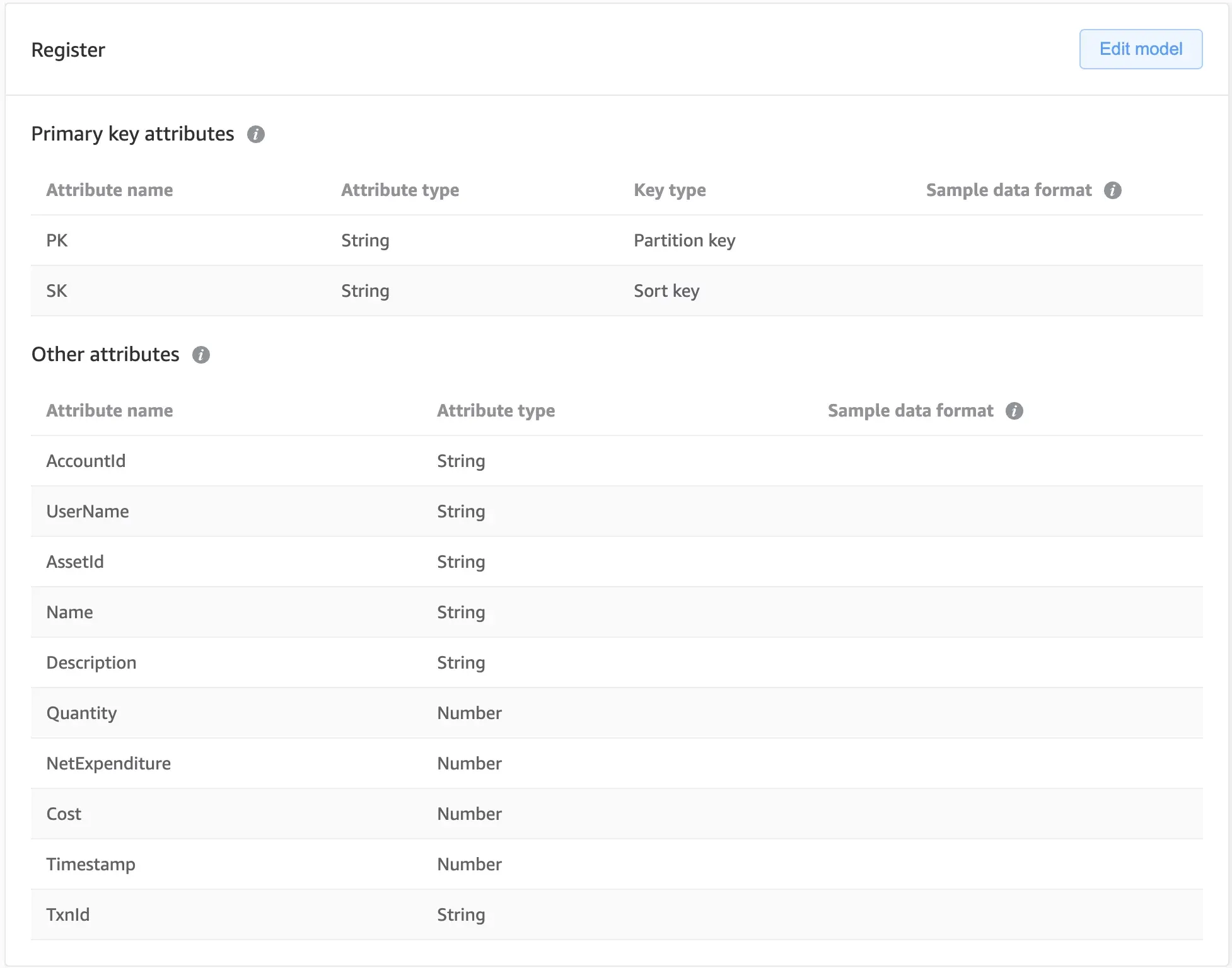The width and height of the screenshot is (1232, 968).
Task: Click the TxnId attribute row
Action: coord(616,915)
